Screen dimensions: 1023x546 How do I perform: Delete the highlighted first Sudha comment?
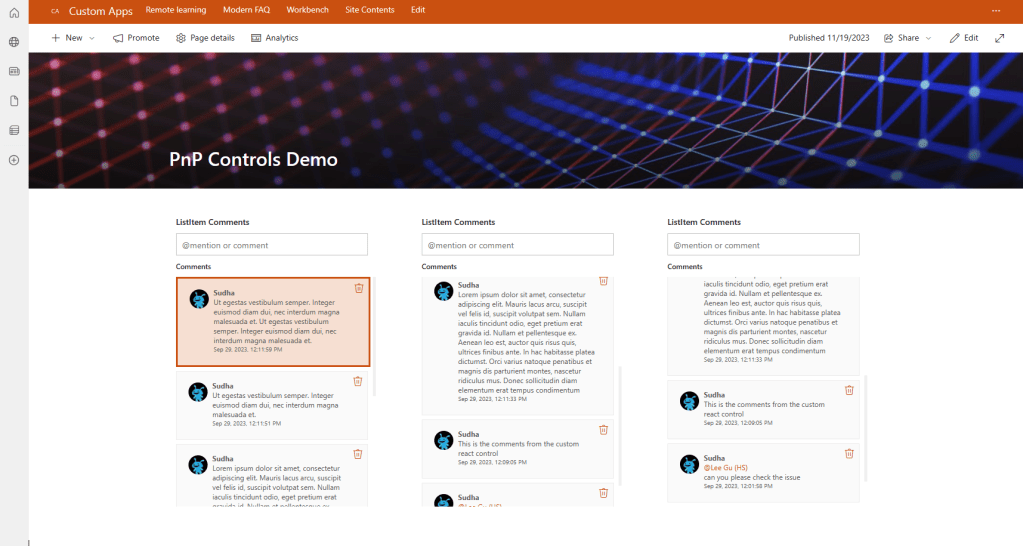tap(359, 288)
